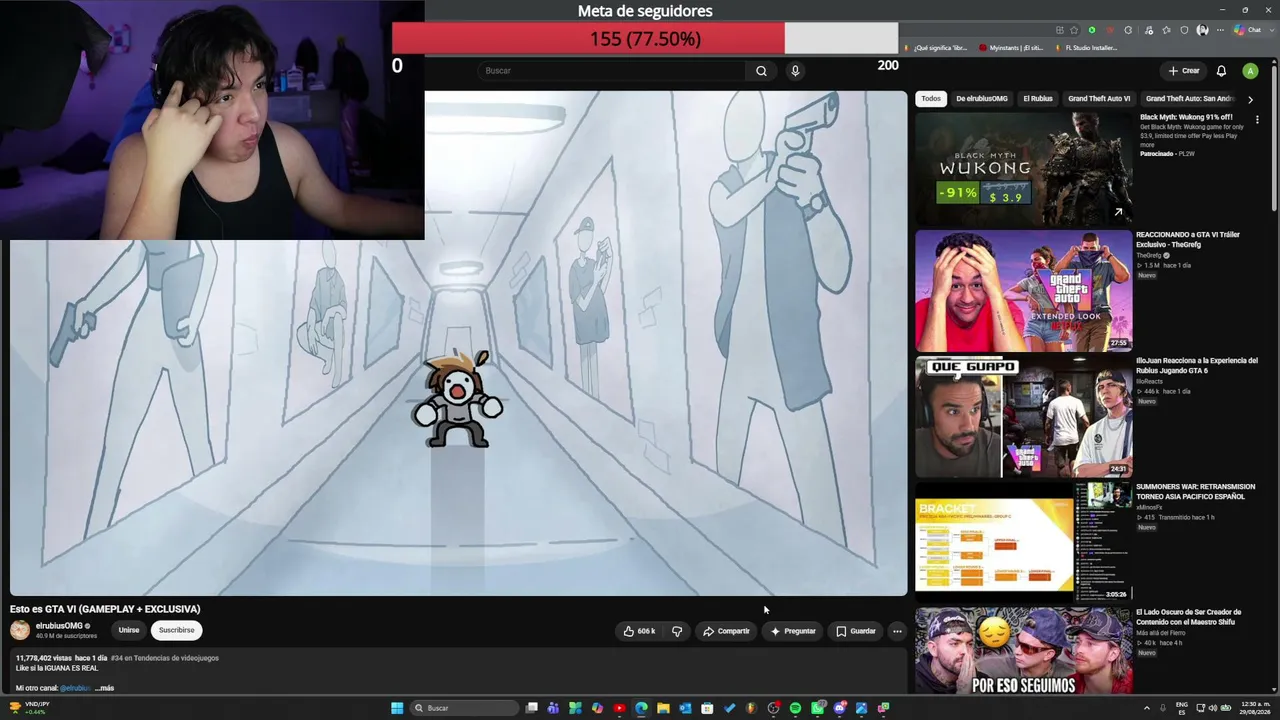Viewport: 1280px width, 720px height.
Task: Click the Windows taskbar search box
Action: click(x=465, y=708)
